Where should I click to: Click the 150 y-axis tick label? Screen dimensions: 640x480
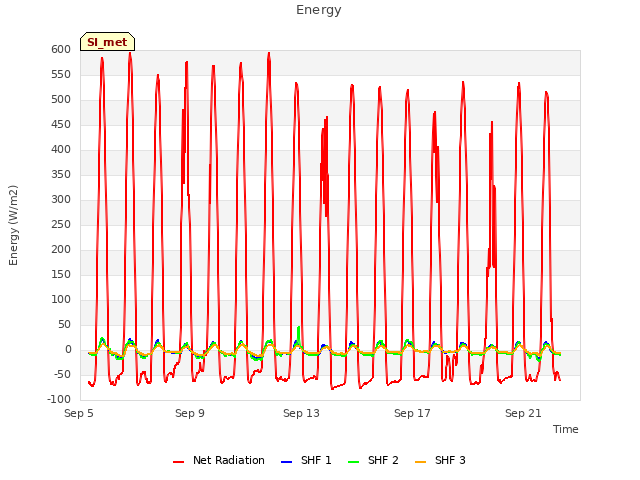[x=61, y=275]
